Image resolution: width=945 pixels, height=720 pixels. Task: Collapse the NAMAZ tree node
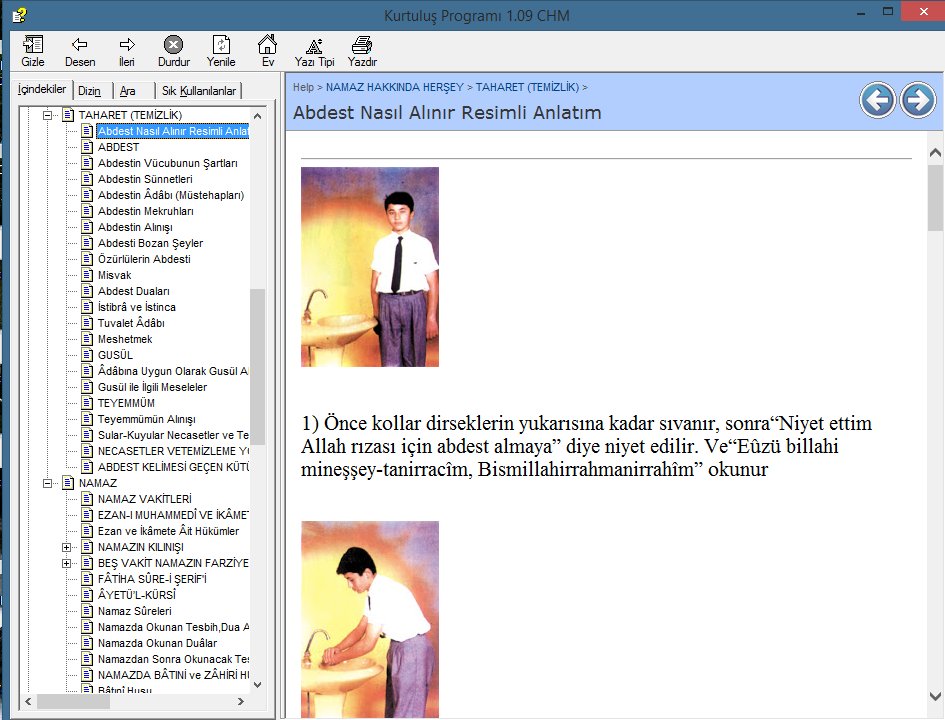47,483
